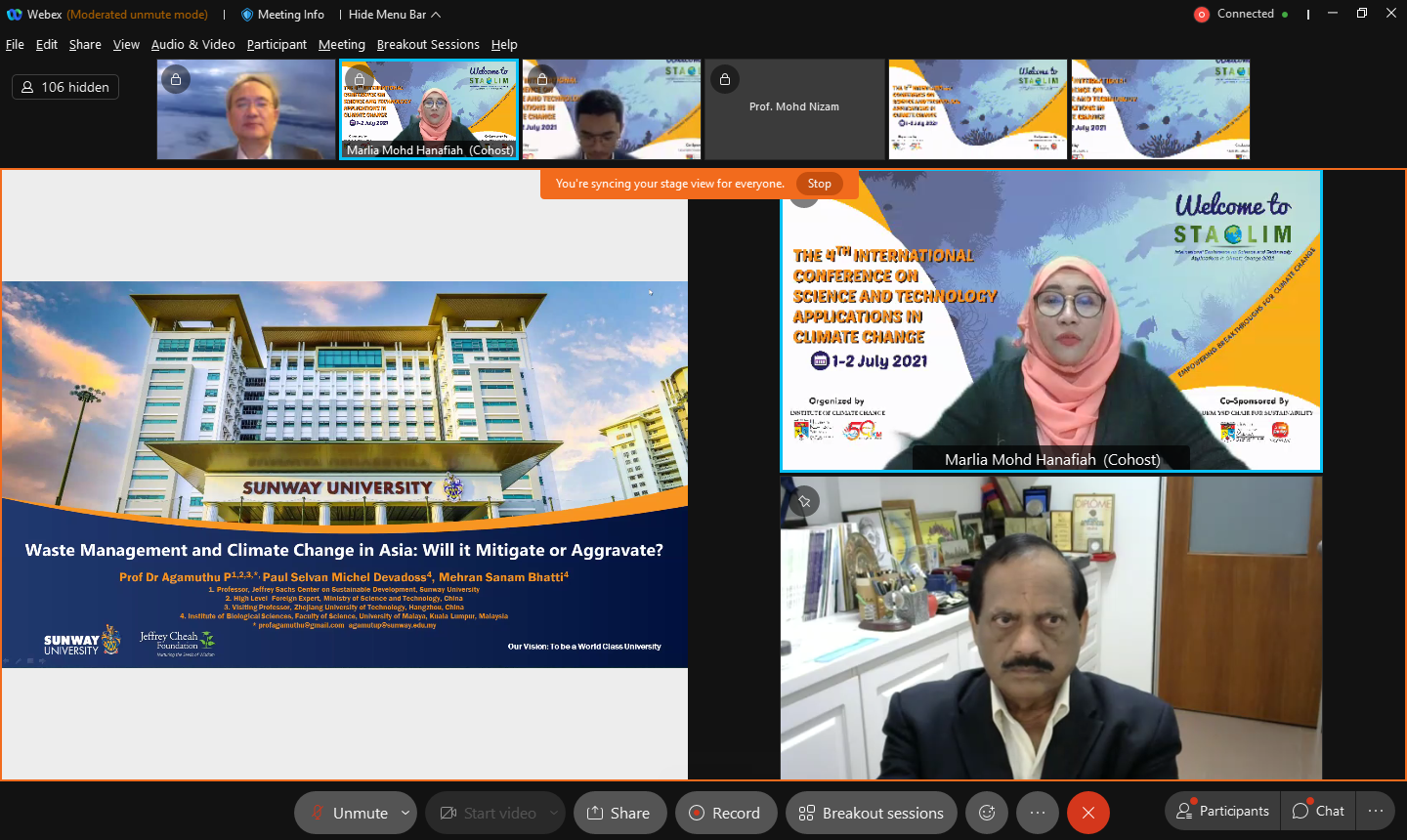Screen dimensions: 1407x840
Task: Stop syncing stage view for everyone
Action: point(819,184)
